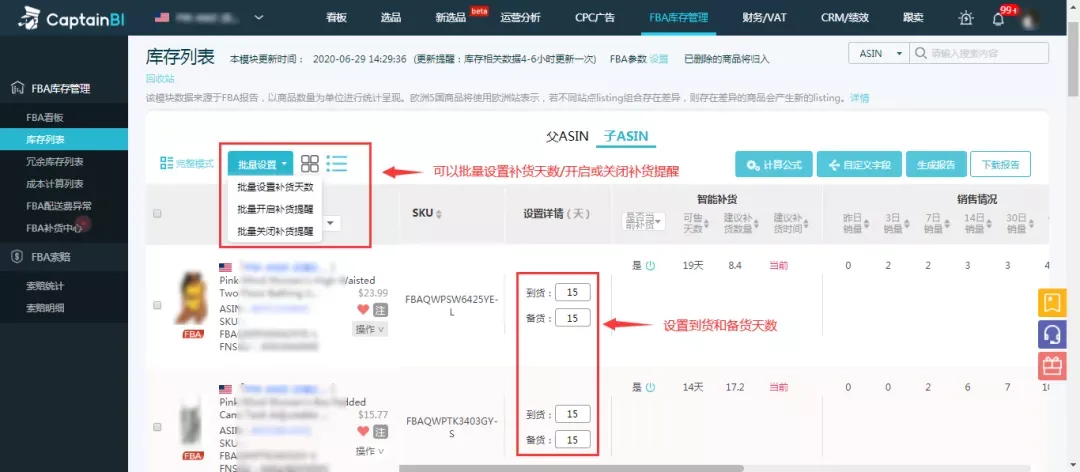
Task: Select 批量开启补货提醒 menu option
Action: click(275, 209)
